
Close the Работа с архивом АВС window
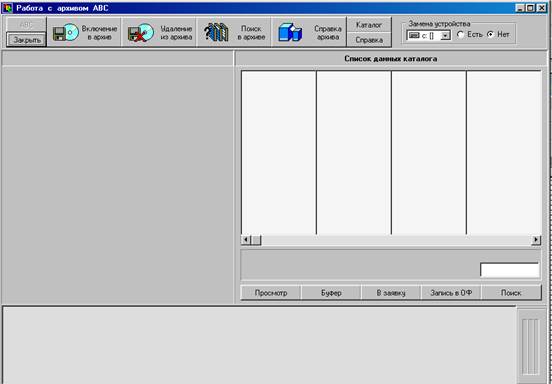[541, 8]
